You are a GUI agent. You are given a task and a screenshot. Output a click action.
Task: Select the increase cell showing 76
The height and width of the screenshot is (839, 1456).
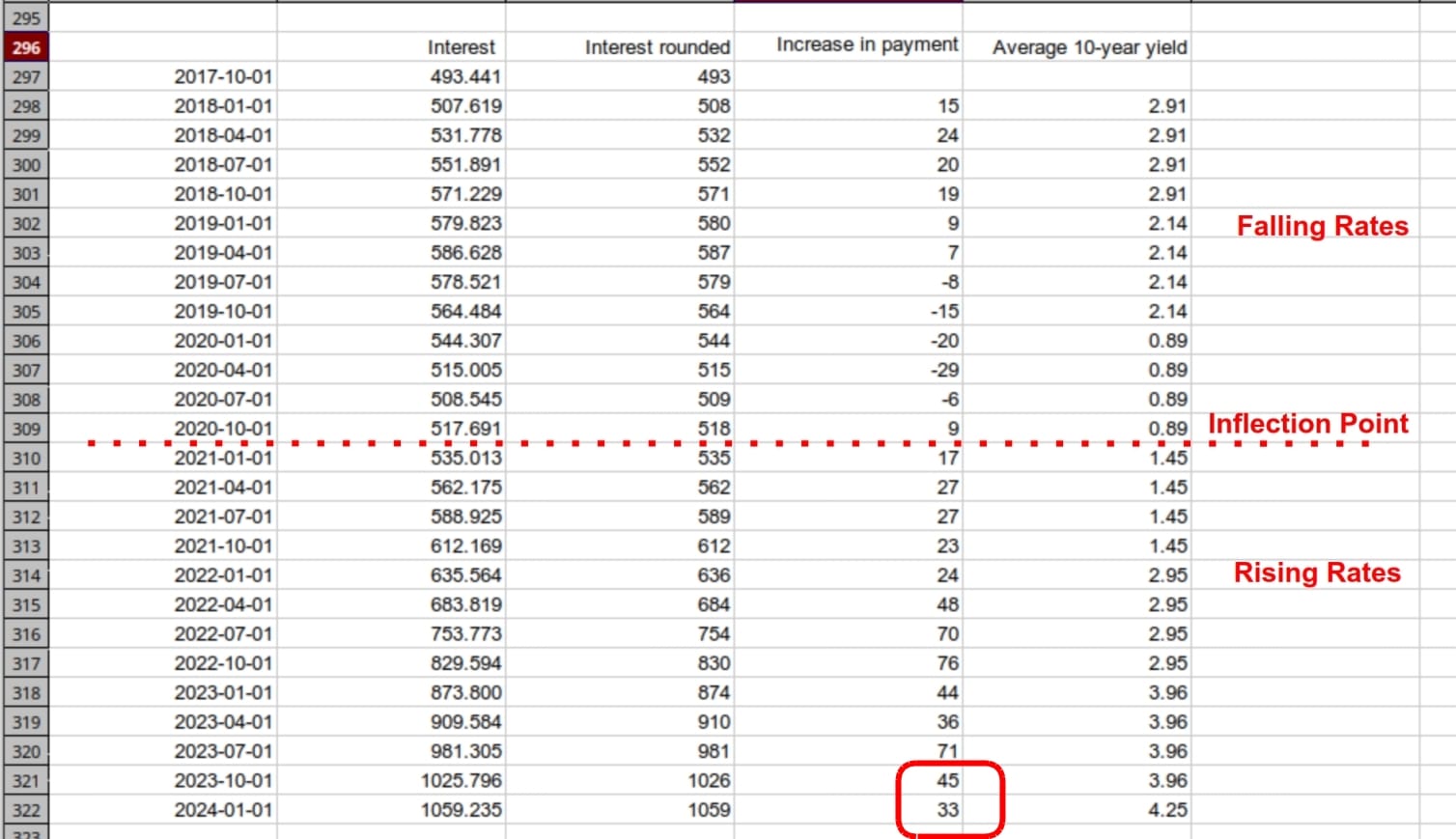pyautogui.click(x=849, y=663)
